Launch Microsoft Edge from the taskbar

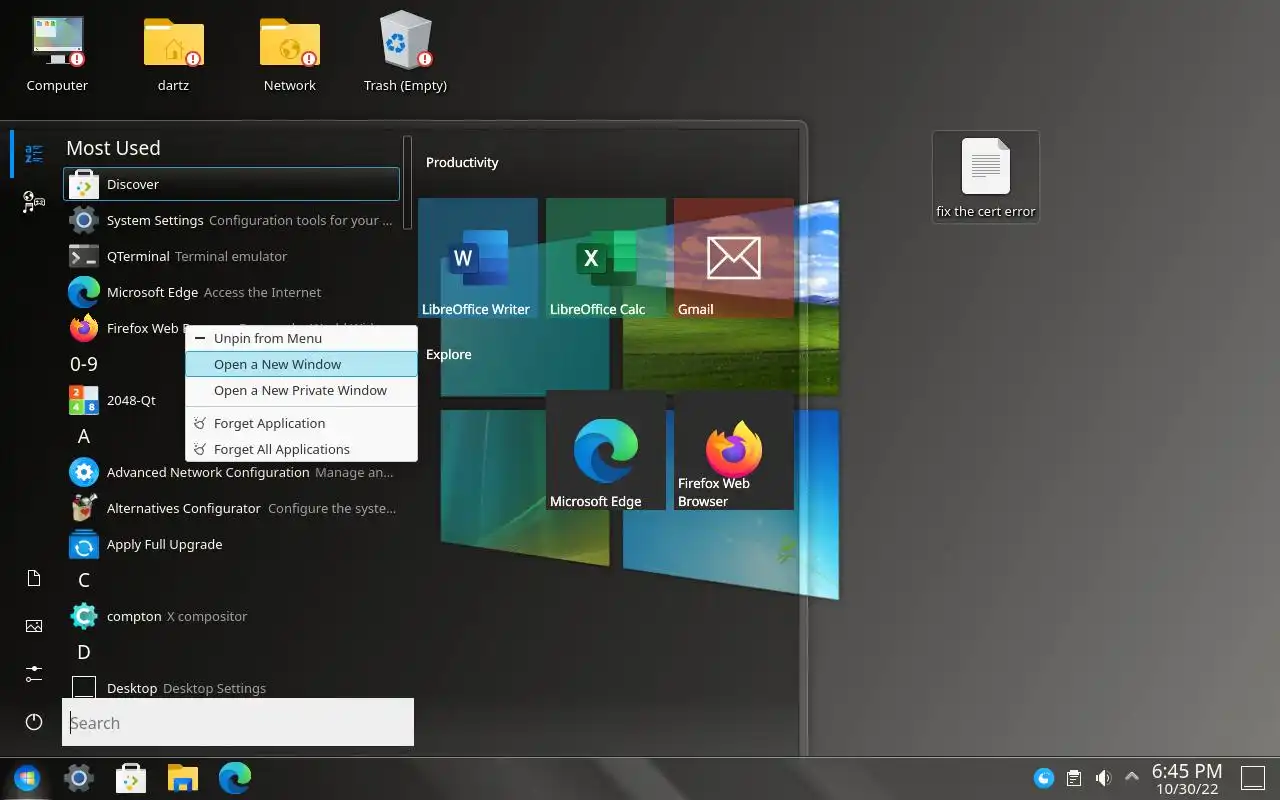[235, 778]
